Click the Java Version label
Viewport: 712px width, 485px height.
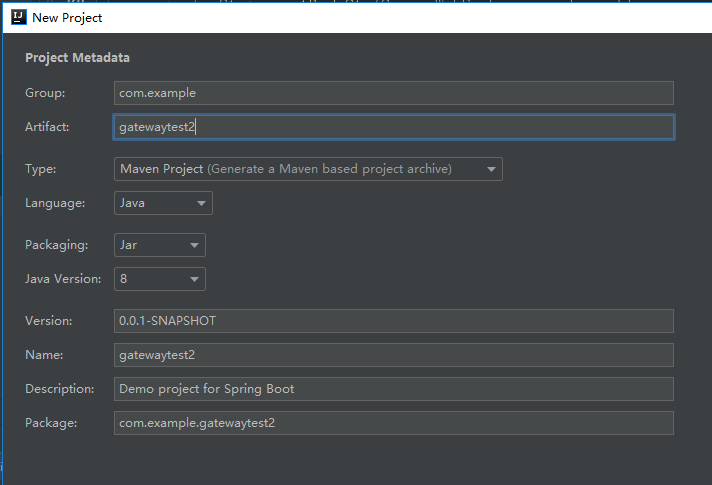[x=63, y=279]
